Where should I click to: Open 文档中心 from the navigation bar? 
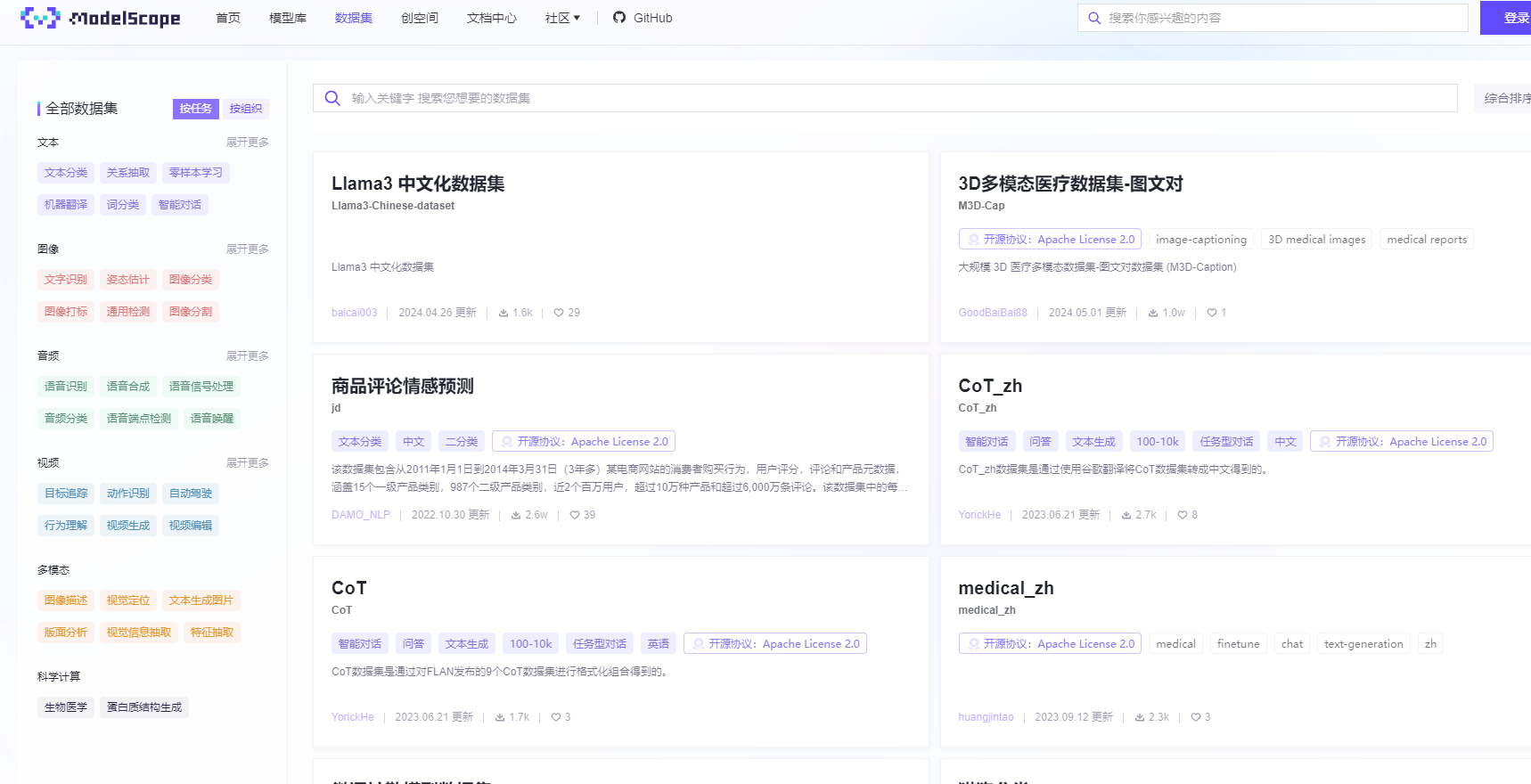[x=492, y=18]
